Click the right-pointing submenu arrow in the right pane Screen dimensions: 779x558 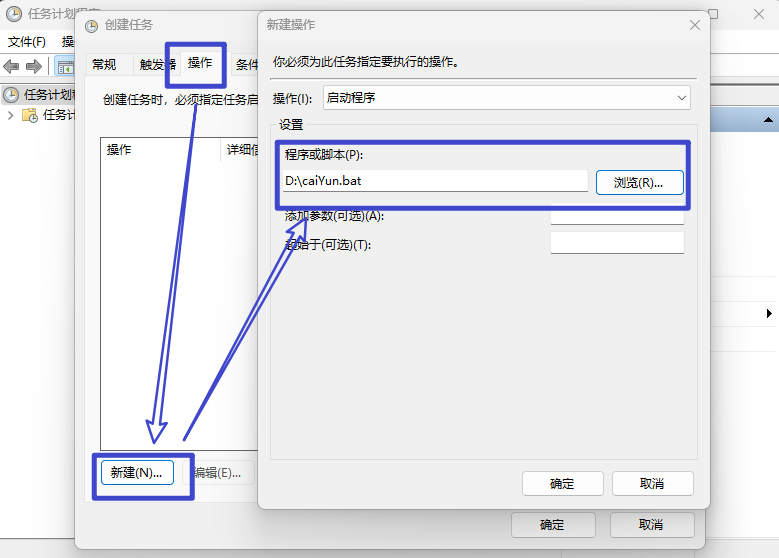click(x=769, y=314)
